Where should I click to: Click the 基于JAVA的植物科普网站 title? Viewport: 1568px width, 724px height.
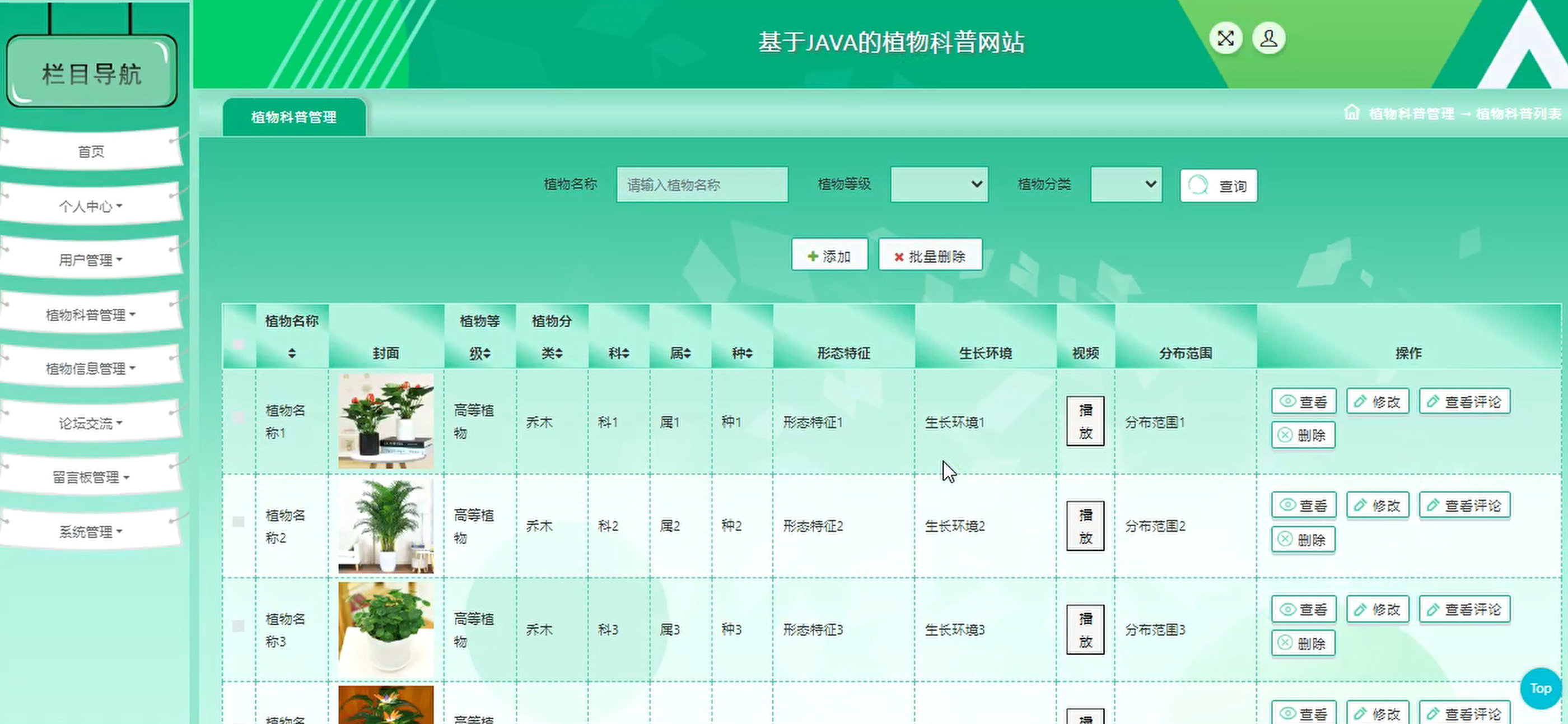[891, 43]
